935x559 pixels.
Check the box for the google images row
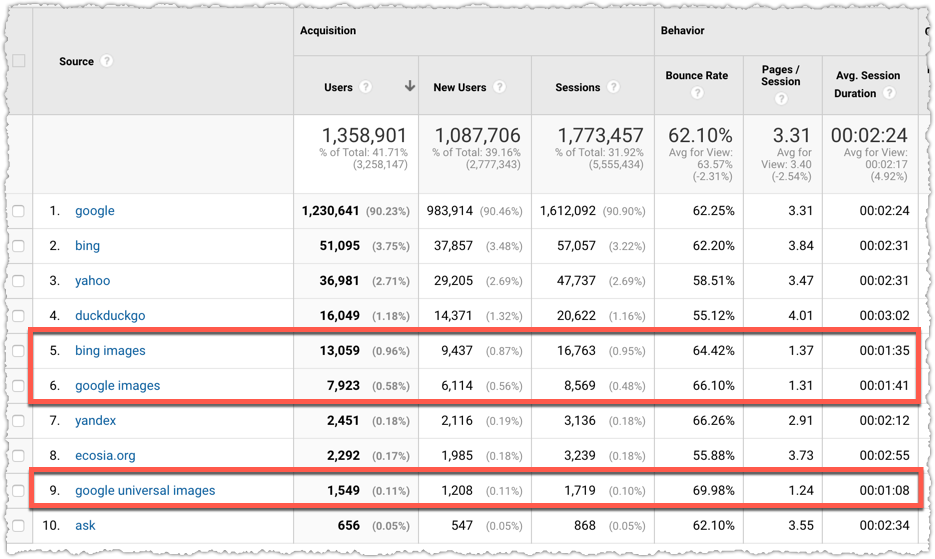coord(18,386)
